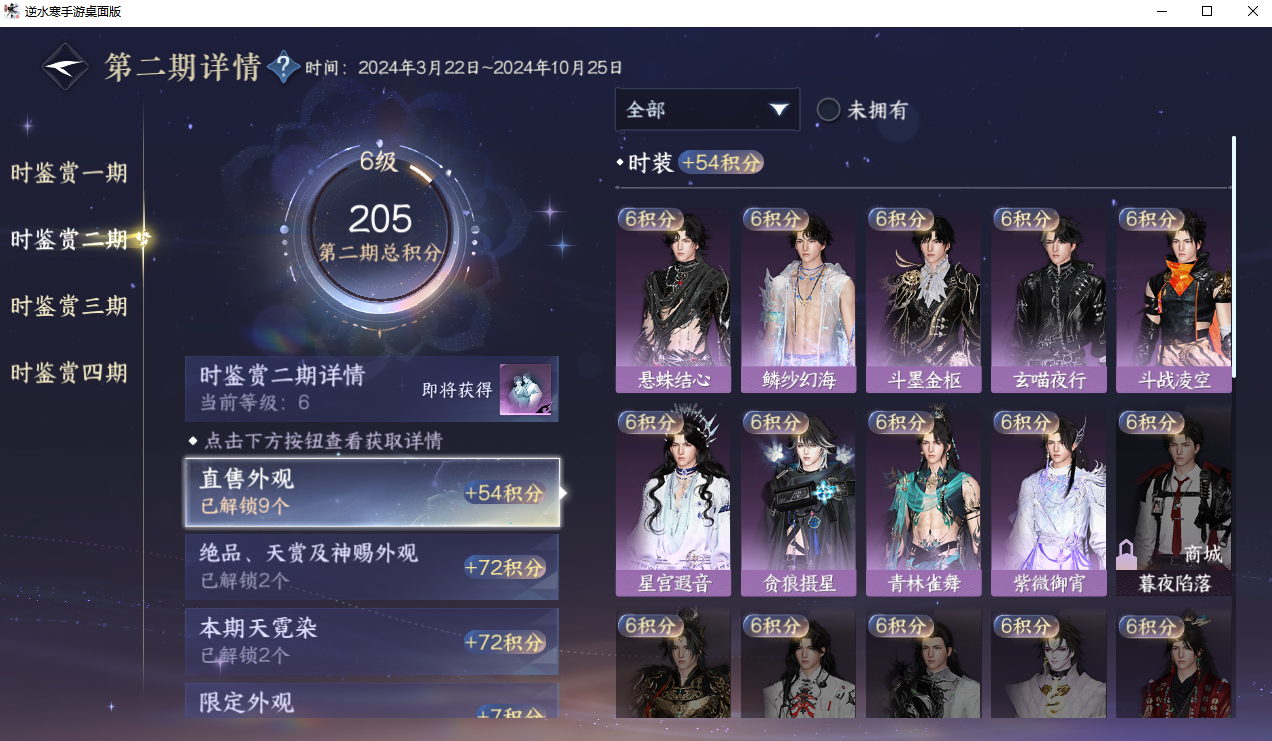Select the 鳞纱幻海 outfit card
1272x741 pixels.
click(x=798, y=300)
